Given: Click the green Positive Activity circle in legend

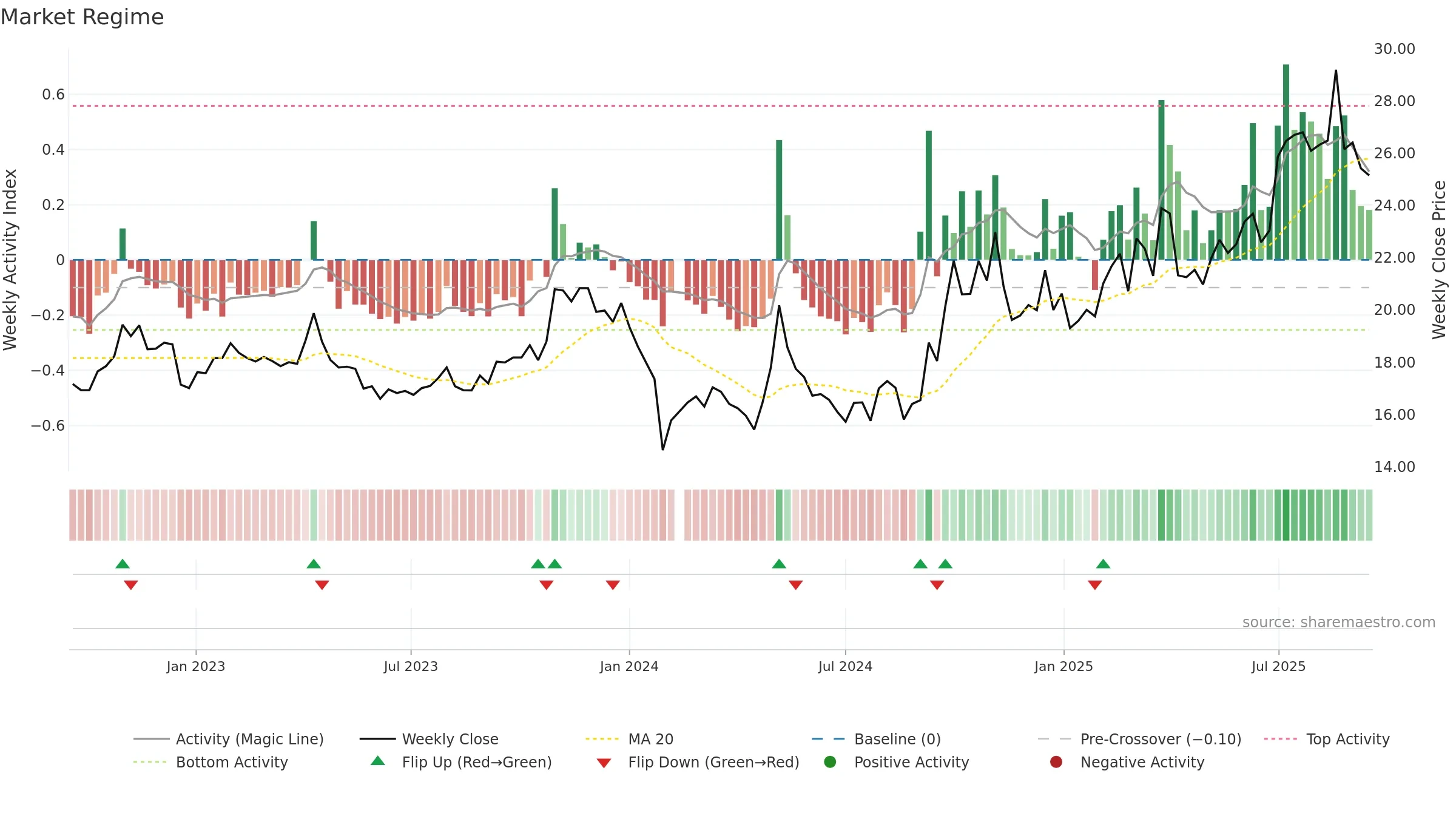Looking at the screenshot, I should coord(830,762).
